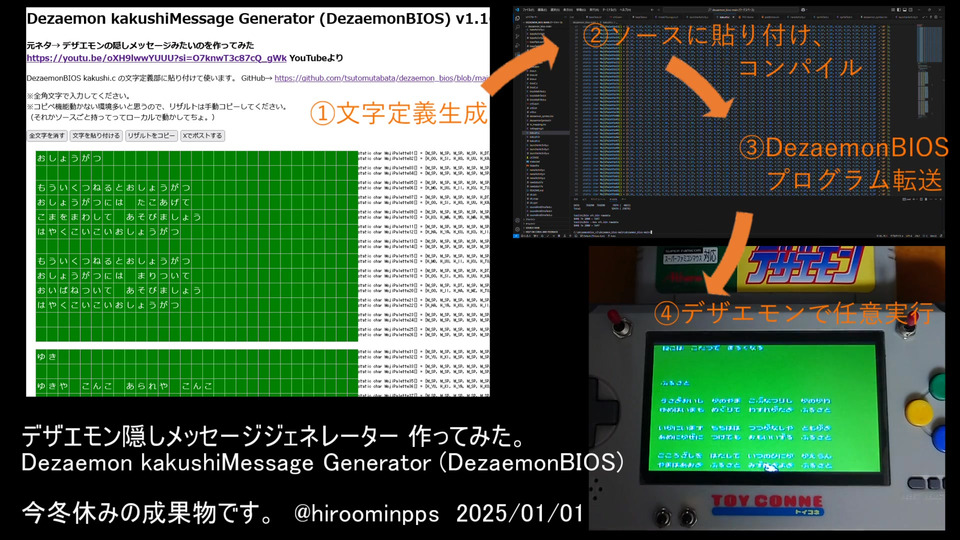Screen dimensions: 960x540
Task: Open the VS Code Accounts icon
Action: [x=517, y=220]
